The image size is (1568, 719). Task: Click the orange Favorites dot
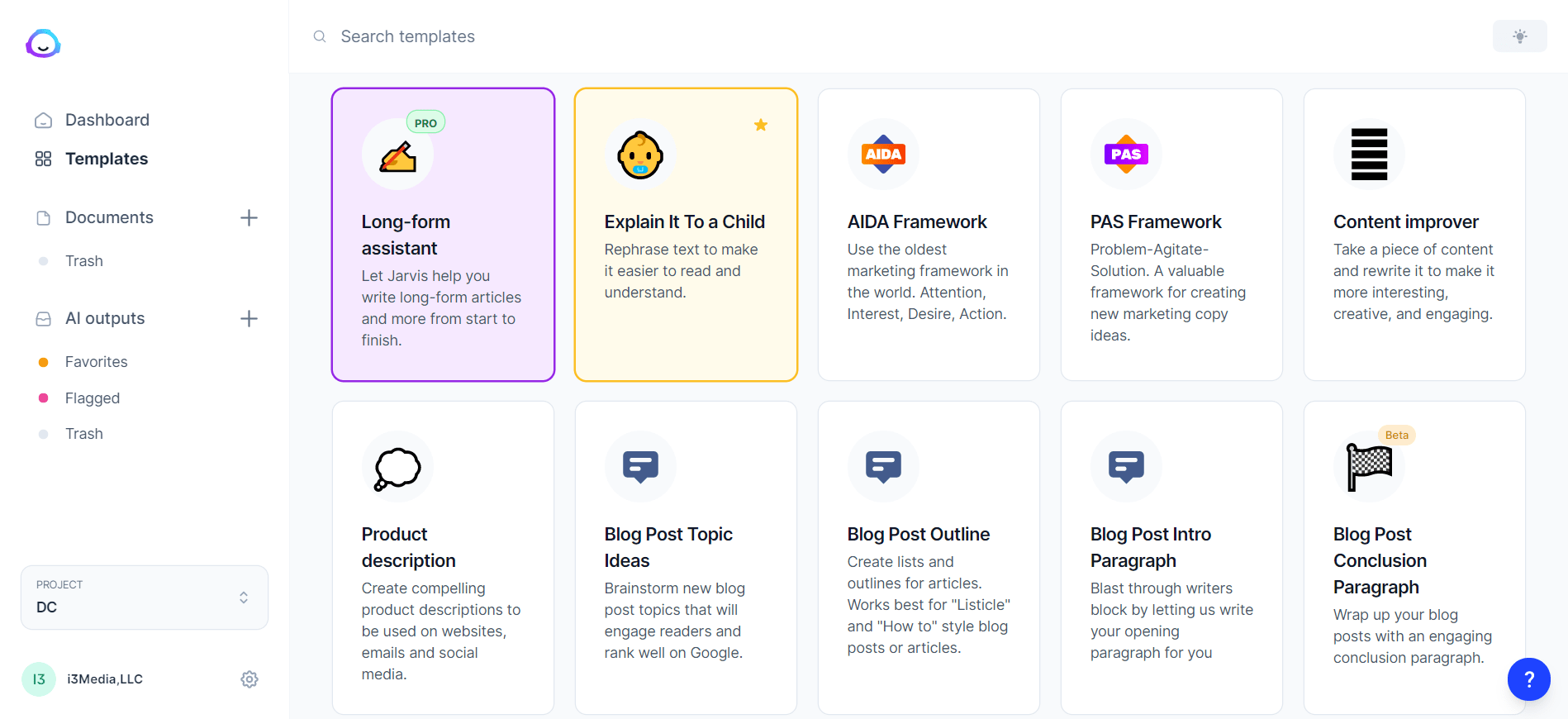(43, 362)
